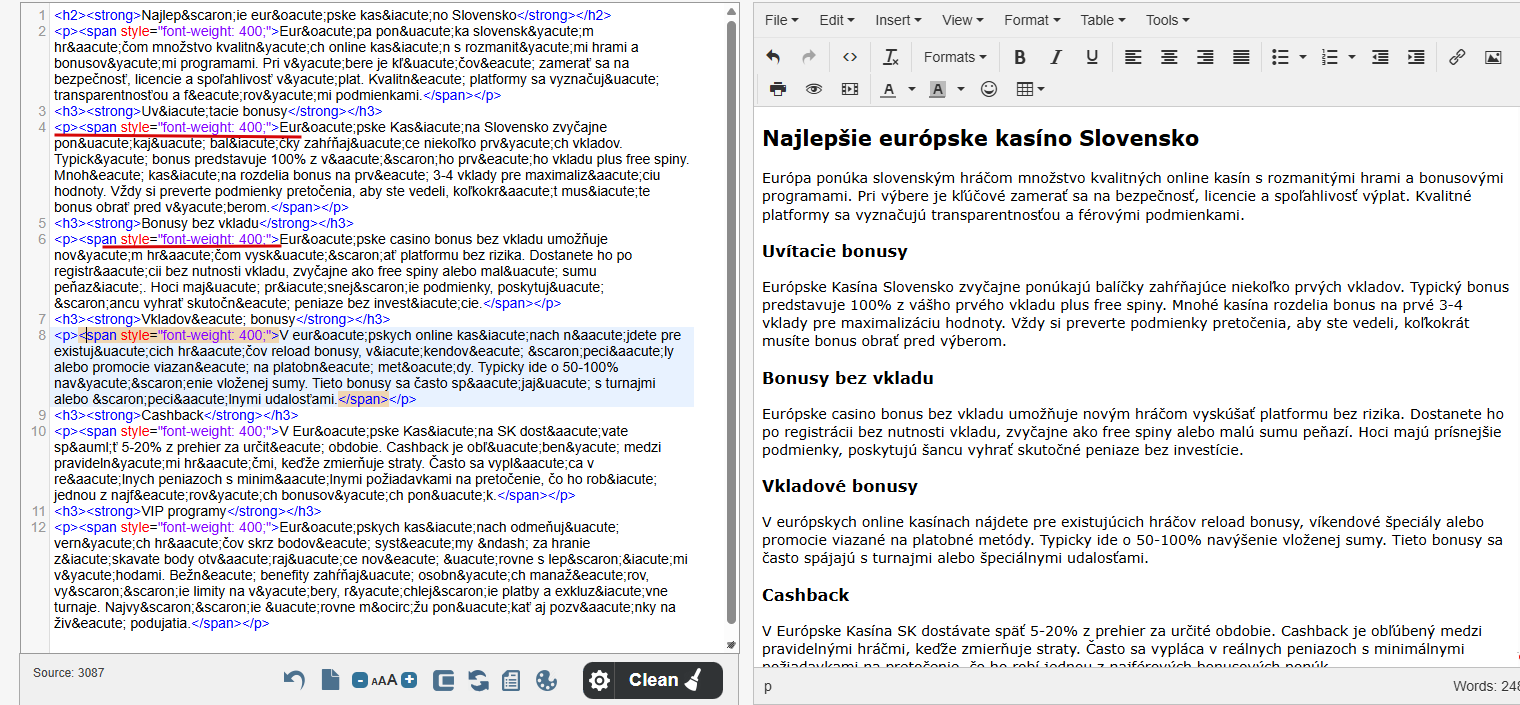Screen dimensions: 1520x705
Task: Open the Table menu
Action: 1104,20
